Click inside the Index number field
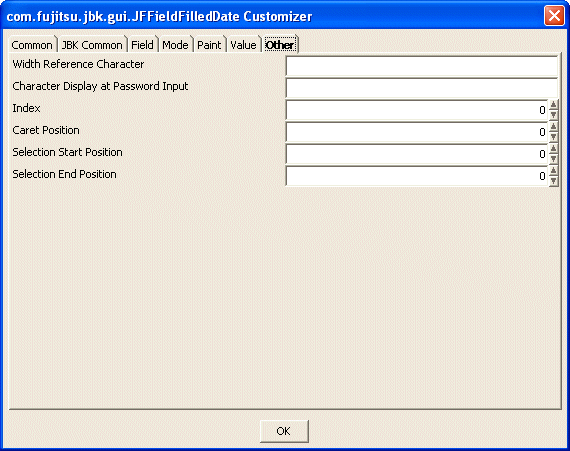 click(x=417, y=110)
